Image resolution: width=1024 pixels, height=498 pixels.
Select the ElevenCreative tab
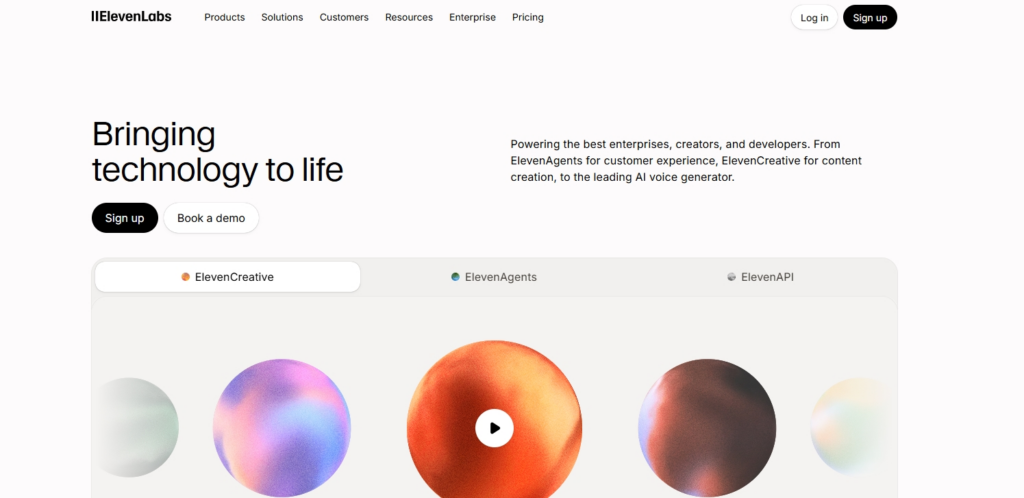point(227,277)
